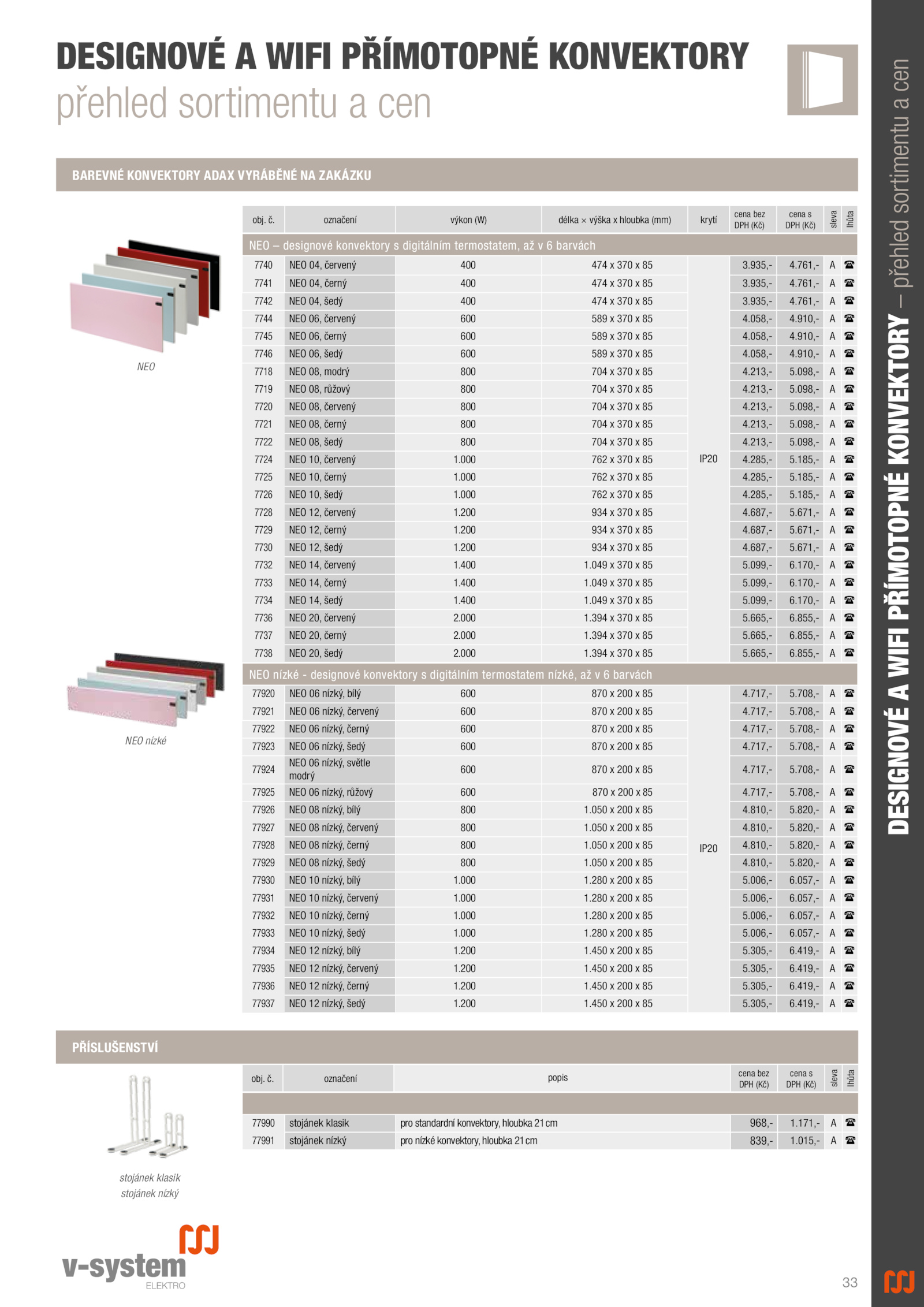
Task: Click the phone icon in row 7740
Action: click(x=849, y=265)
